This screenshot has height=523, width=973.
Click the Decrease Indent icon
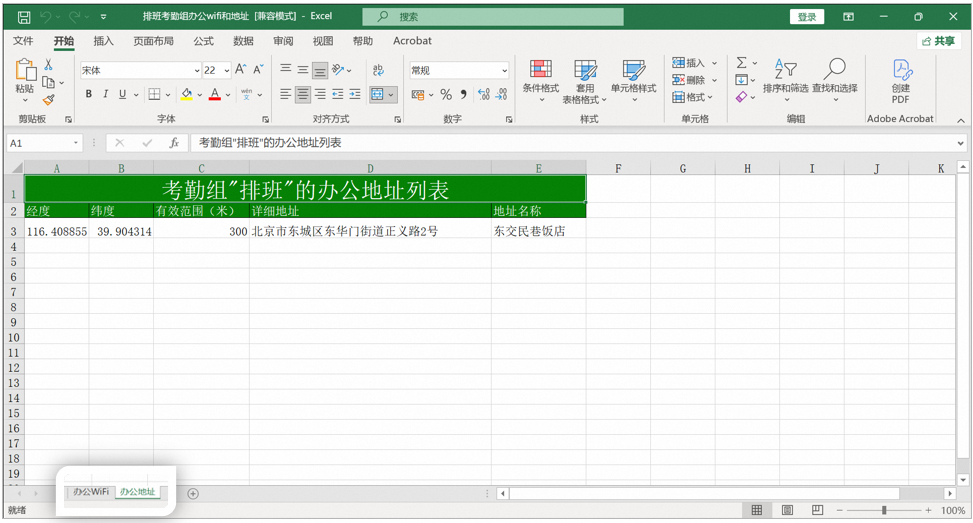click(x=338, y=94)
